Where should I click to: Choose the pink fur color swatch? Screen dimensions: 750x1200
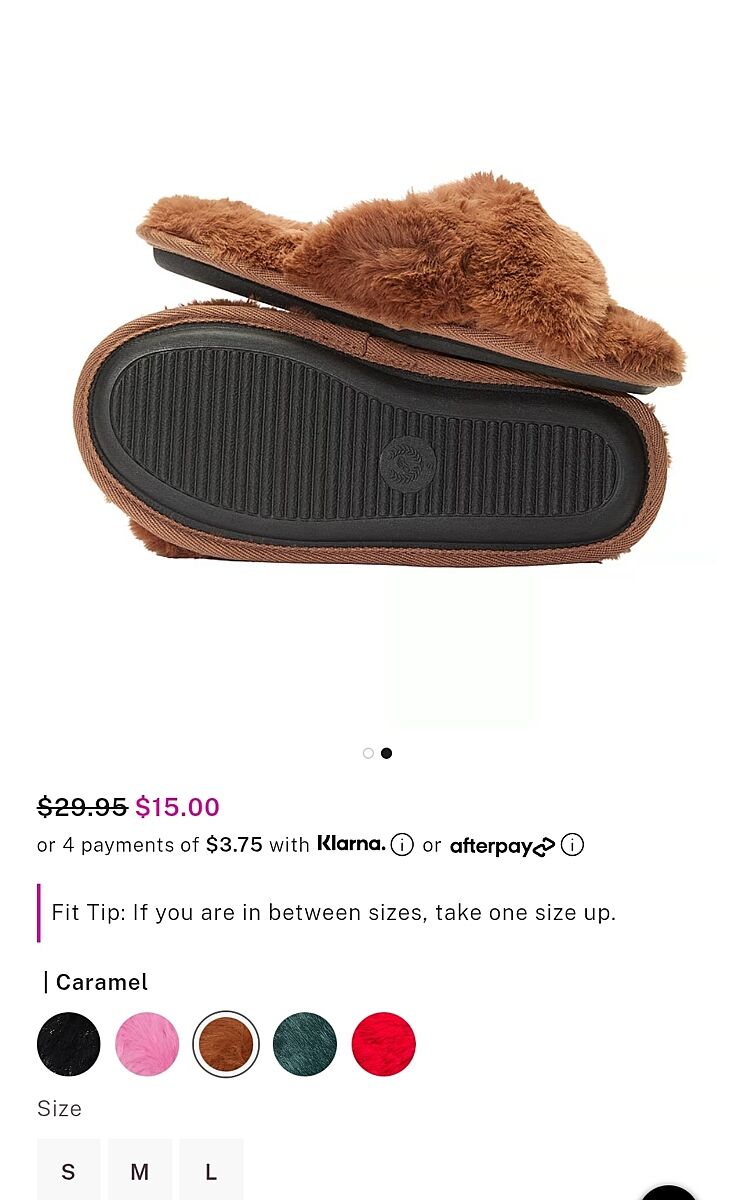[147, 1044]
